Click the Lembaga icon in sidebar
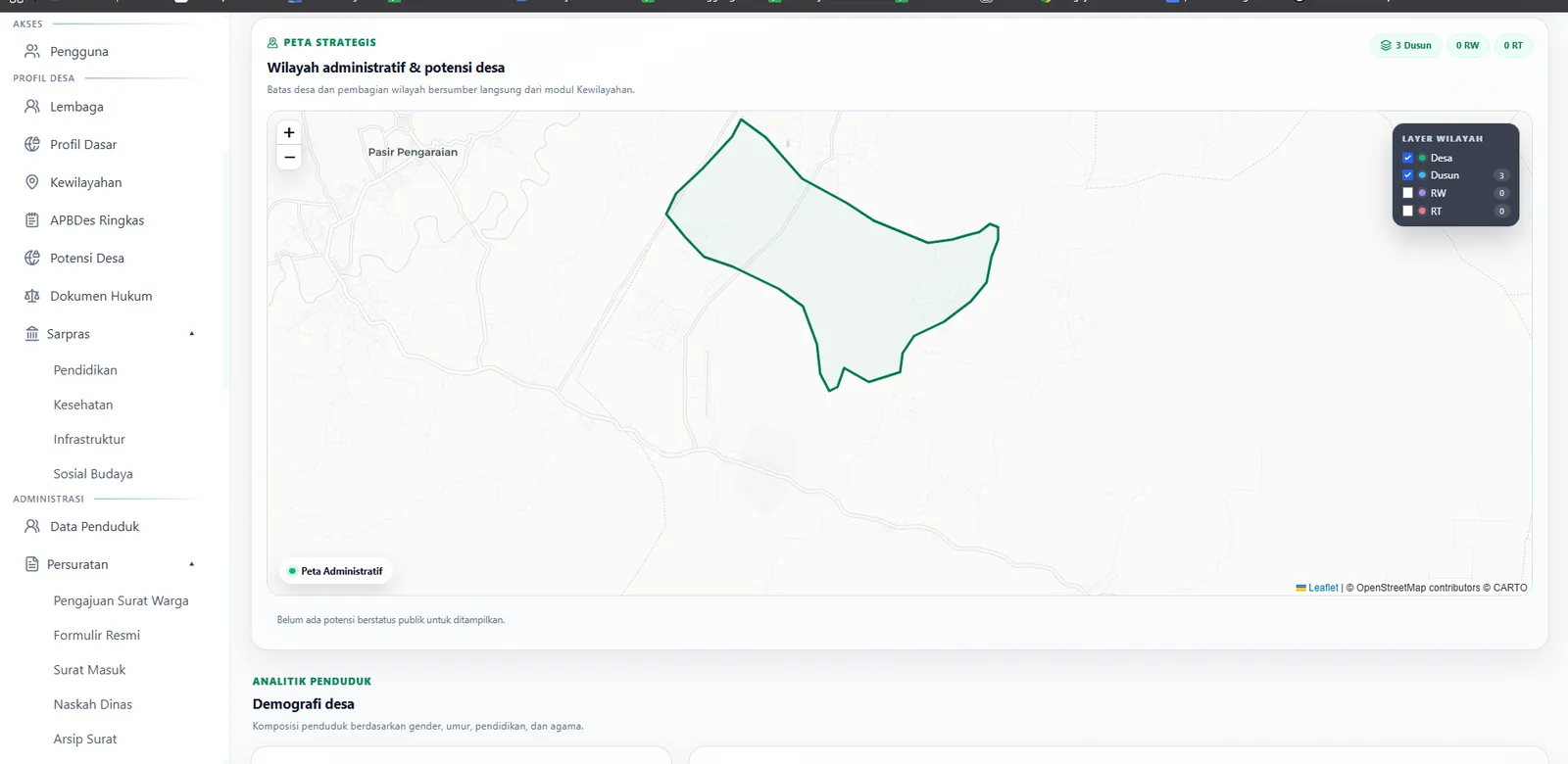This screenshot has height=764, width=1568. pyautogui.click(x=32, y=107)
